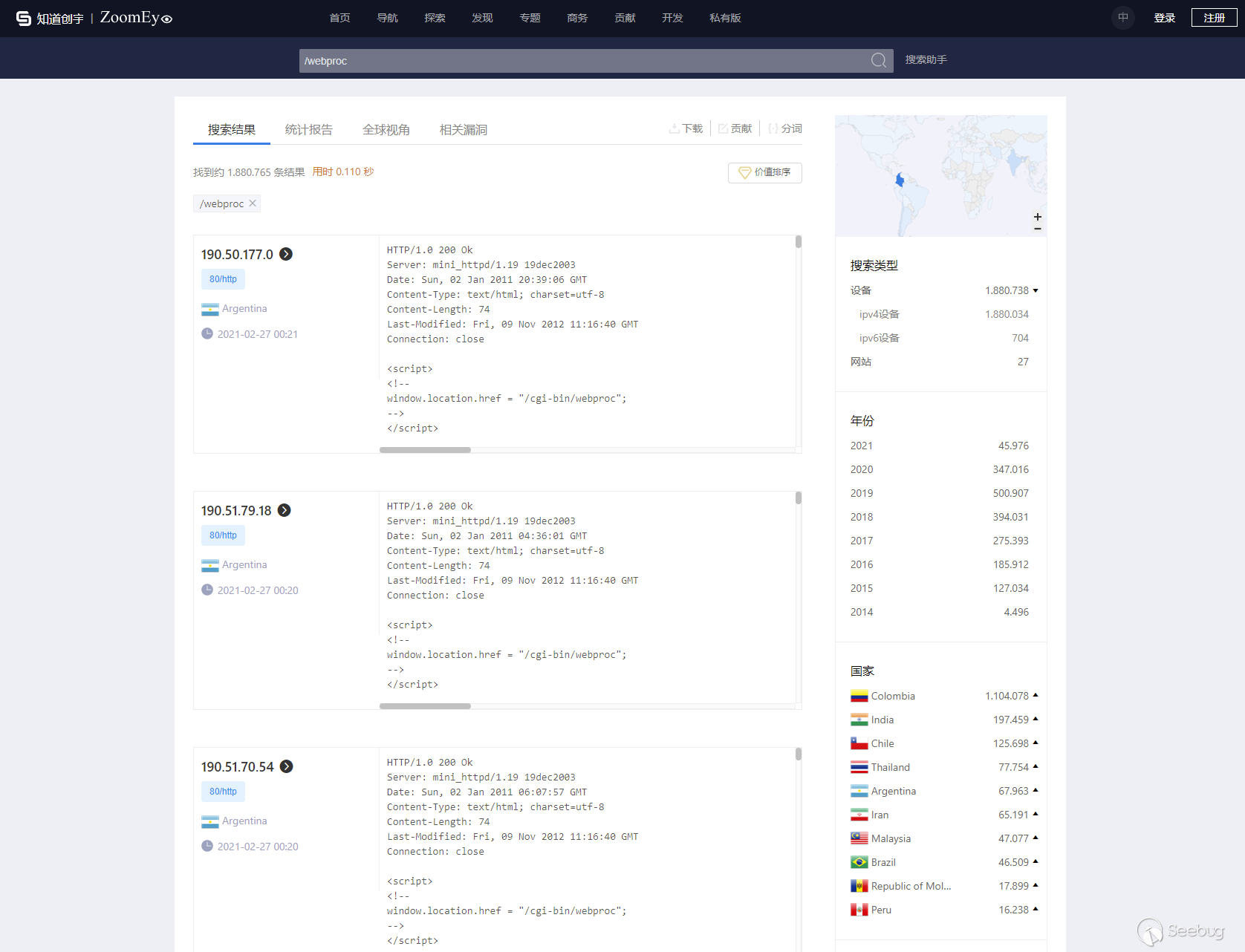
Task: Select ipv4设备 search type
Action: [x=944, y=314]
